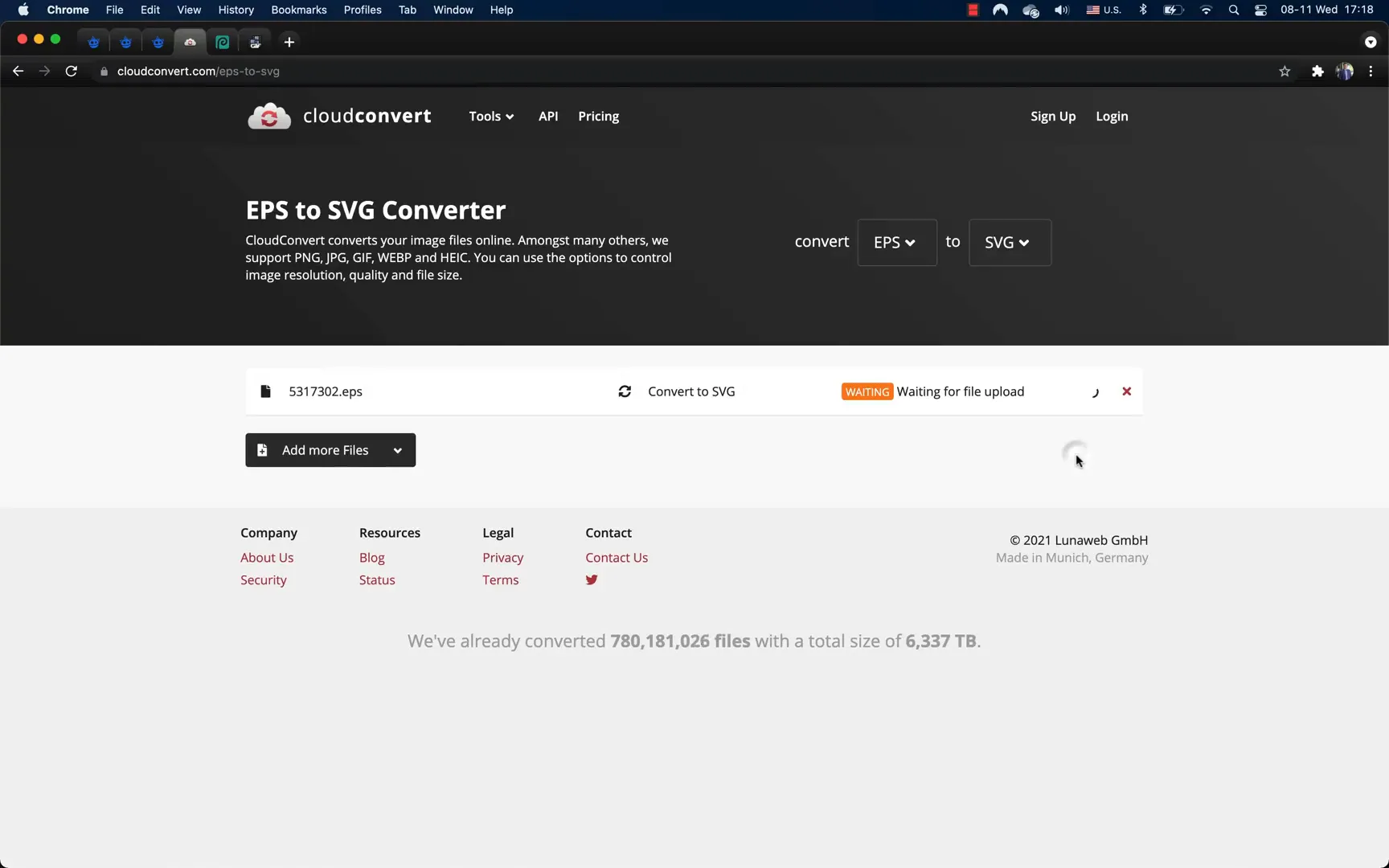Click the orange WAITING status badge
Screen dimensions: 1389x868
[867, 391]
